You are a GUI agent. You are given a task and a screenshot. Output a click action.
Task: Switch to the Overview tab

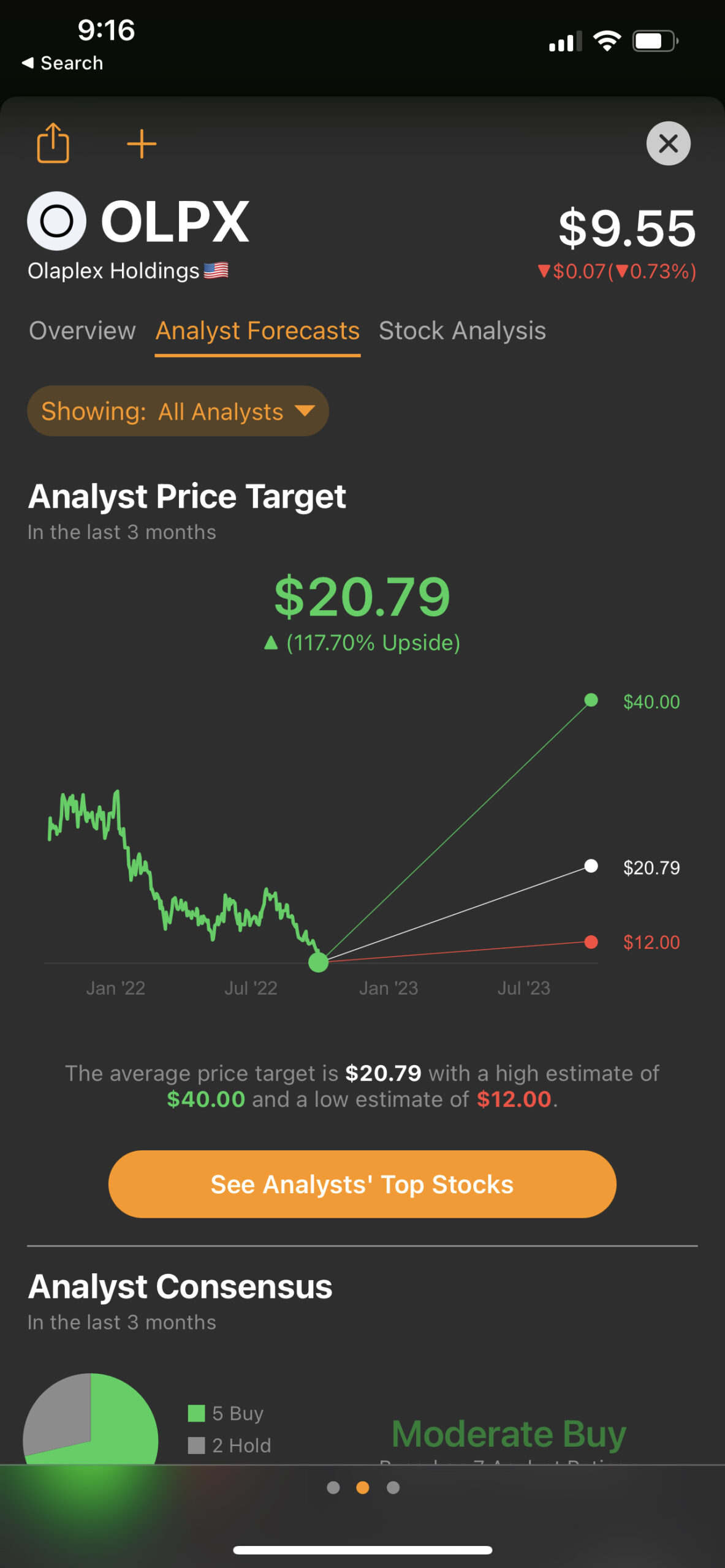coord(82,331)
